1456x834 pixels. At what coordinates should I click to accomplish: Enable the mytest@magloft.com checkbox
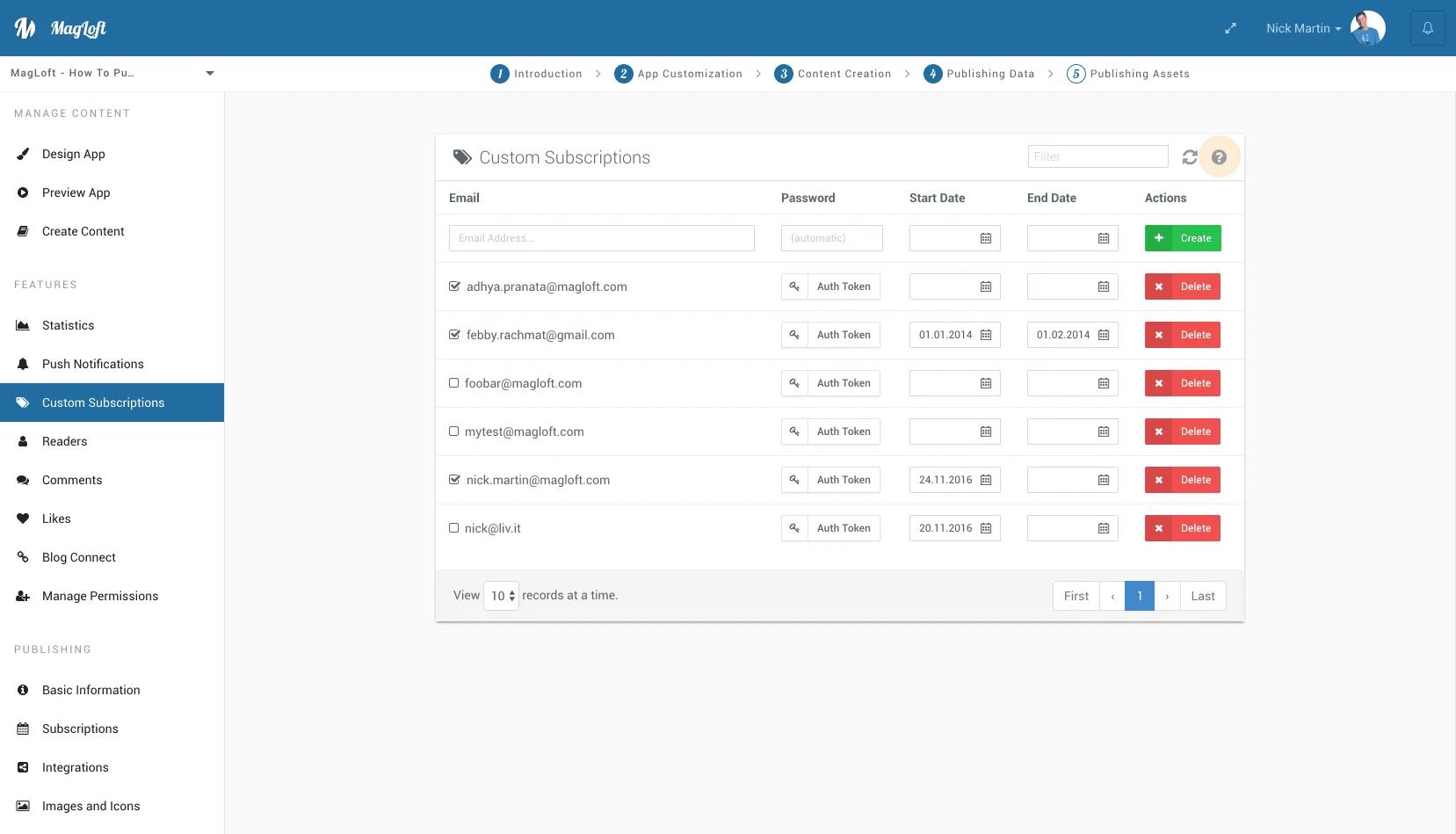[x=454, y=432]
